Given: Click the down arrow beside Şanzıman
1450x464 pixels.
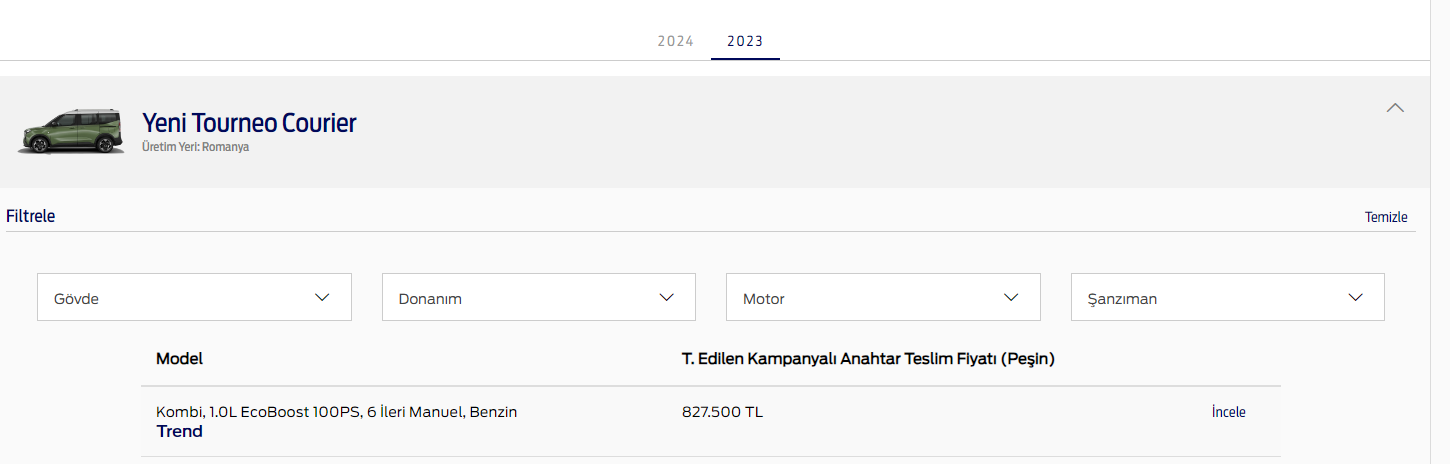Looking at the screenshot, I should click(x=1356, y=297).
